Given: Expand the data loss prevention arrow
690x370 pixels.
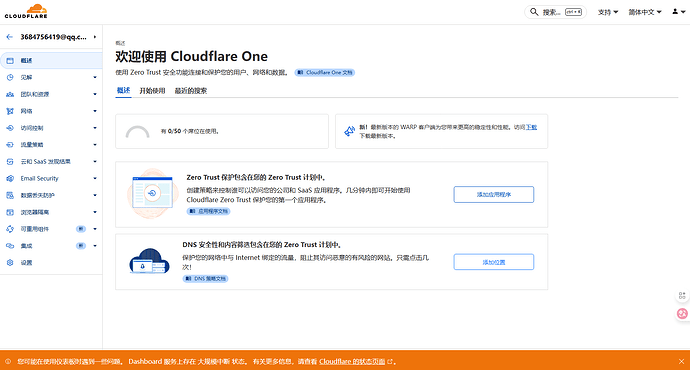Looking at the screenshot, I should tap(95, 195).
